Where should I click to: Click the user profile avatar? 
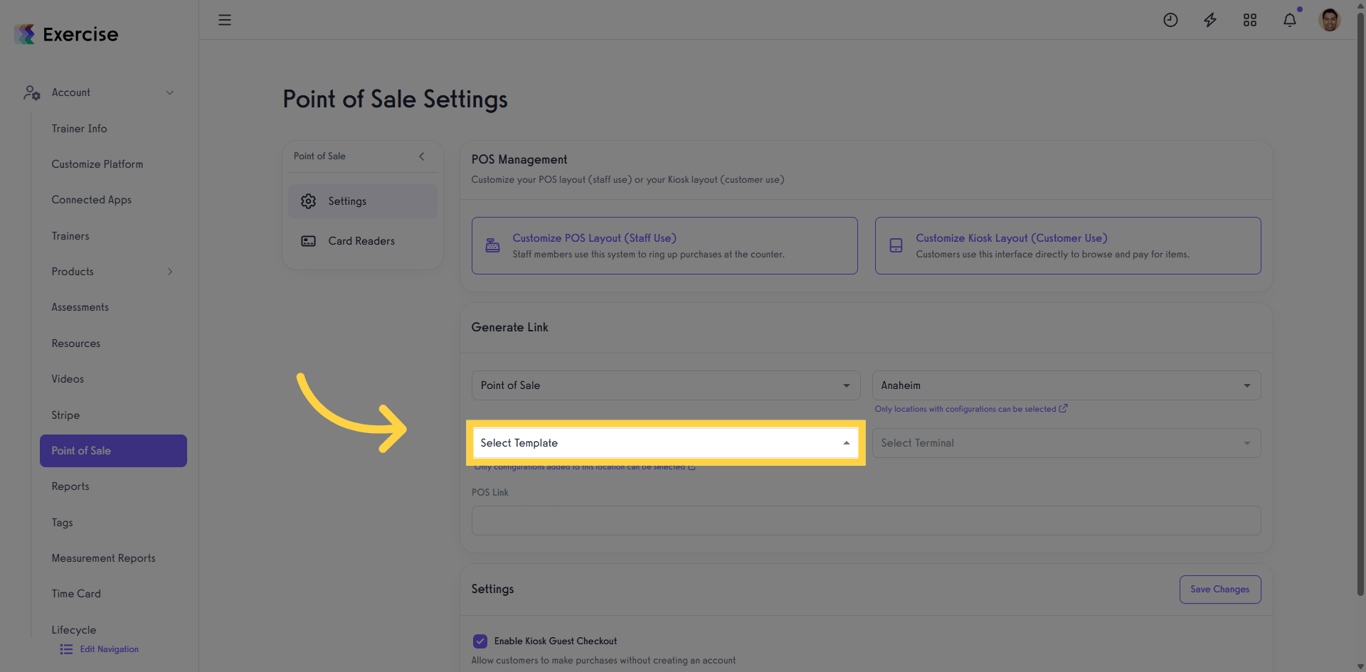pos(1329,19)
